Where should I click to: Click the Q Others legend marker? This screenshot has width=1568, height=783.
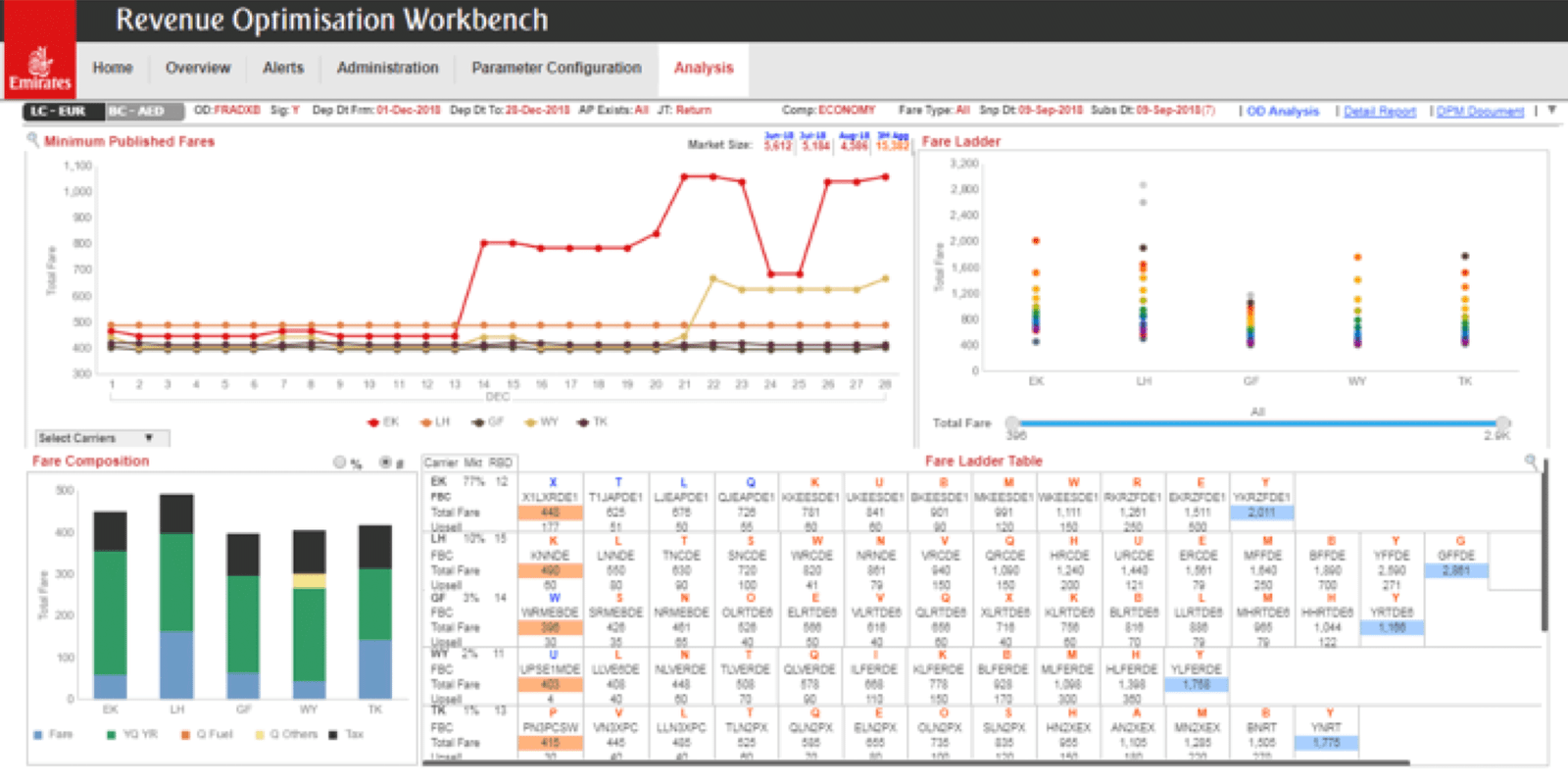click(x=260, y=734)
